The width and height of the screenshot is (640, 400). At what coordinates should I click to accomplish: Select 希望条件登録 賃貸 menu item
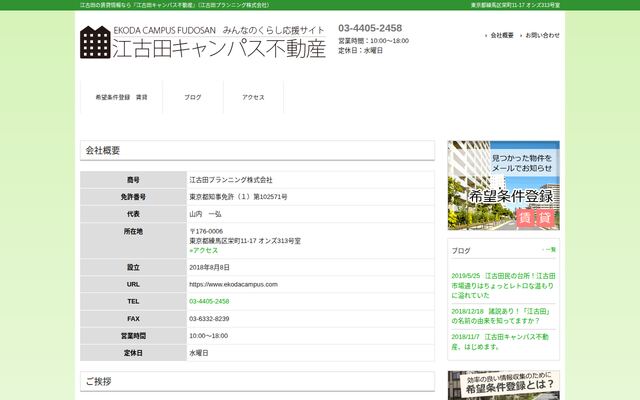click(x=121, y=97)
